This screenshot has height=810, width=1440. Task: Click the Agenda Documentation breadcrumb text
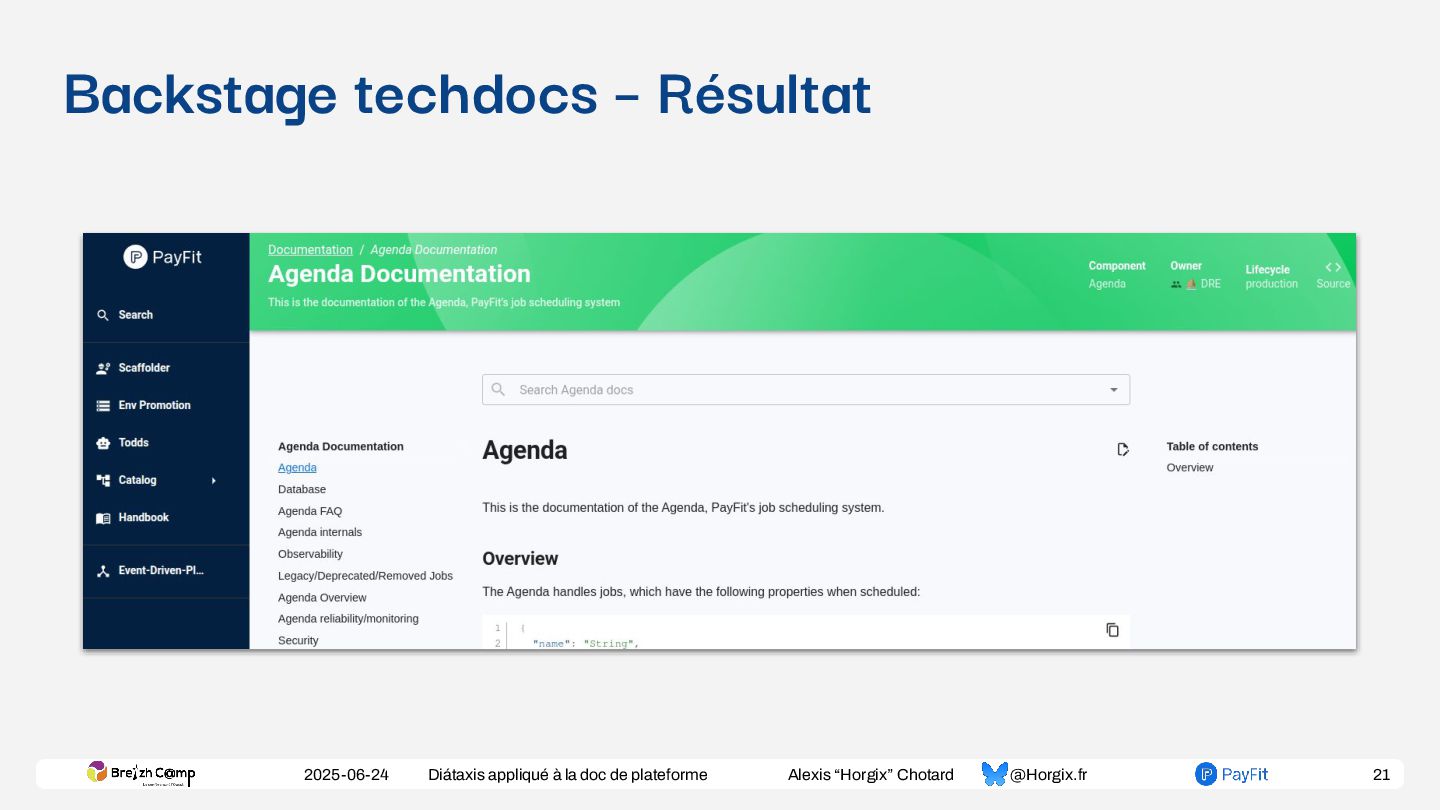click(x=433, y=250)
